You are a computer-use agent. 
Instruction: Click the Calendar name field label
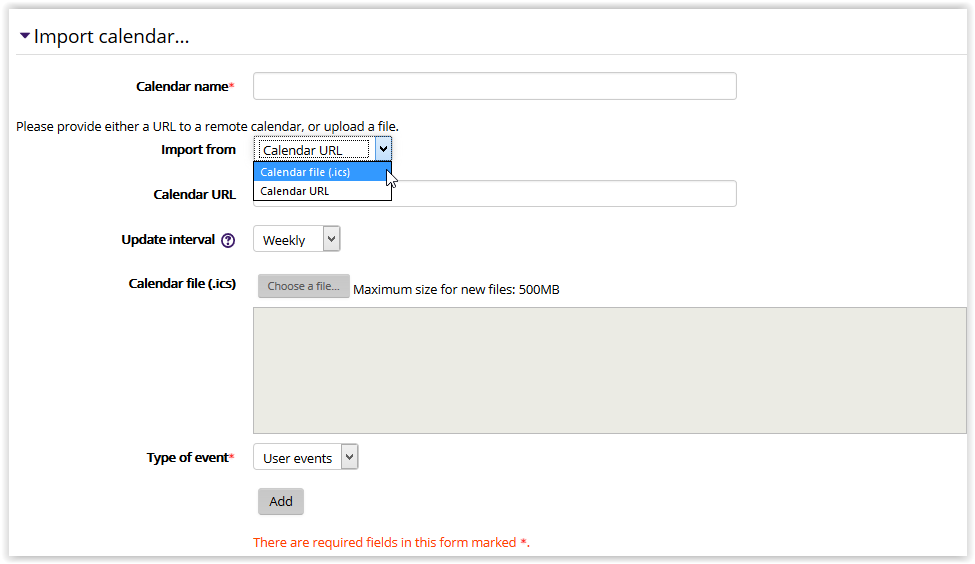[182, 86]
